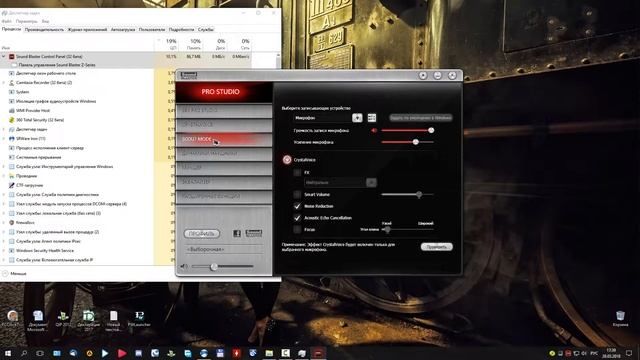Enable the FX checkbox
This screenshot has height=360, width=640.
[297, 172]
